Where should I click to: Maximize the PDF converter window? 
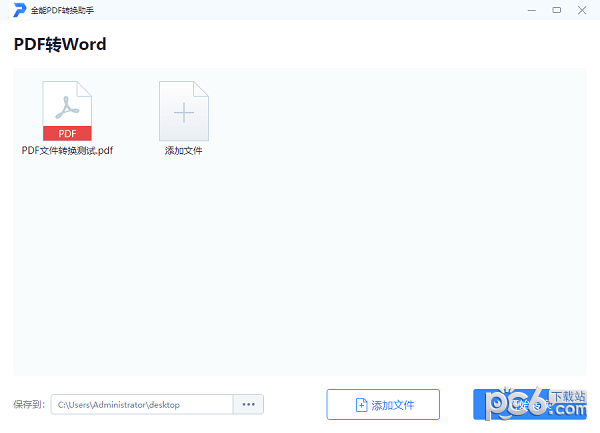click(556, 10)
